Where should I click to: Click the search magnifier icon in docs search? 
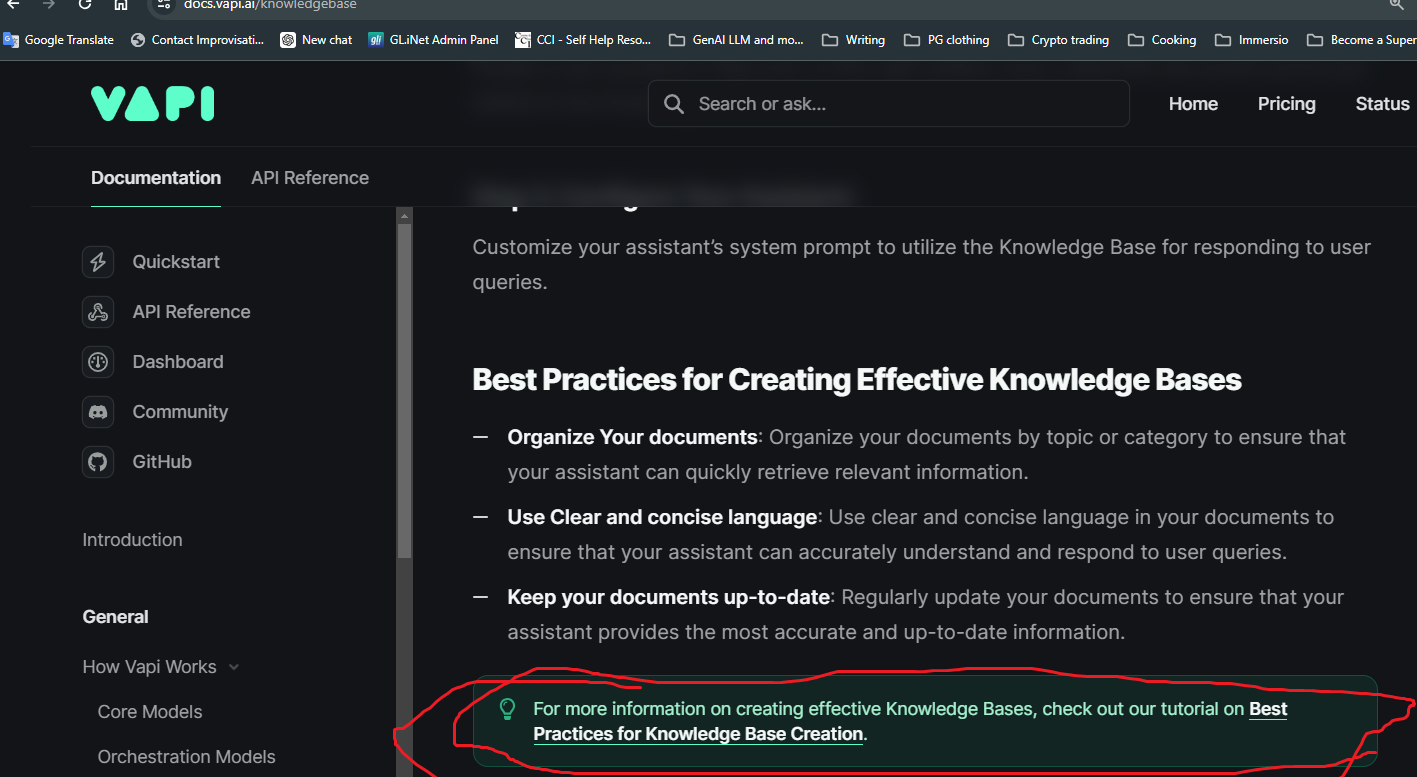(674, 104)
